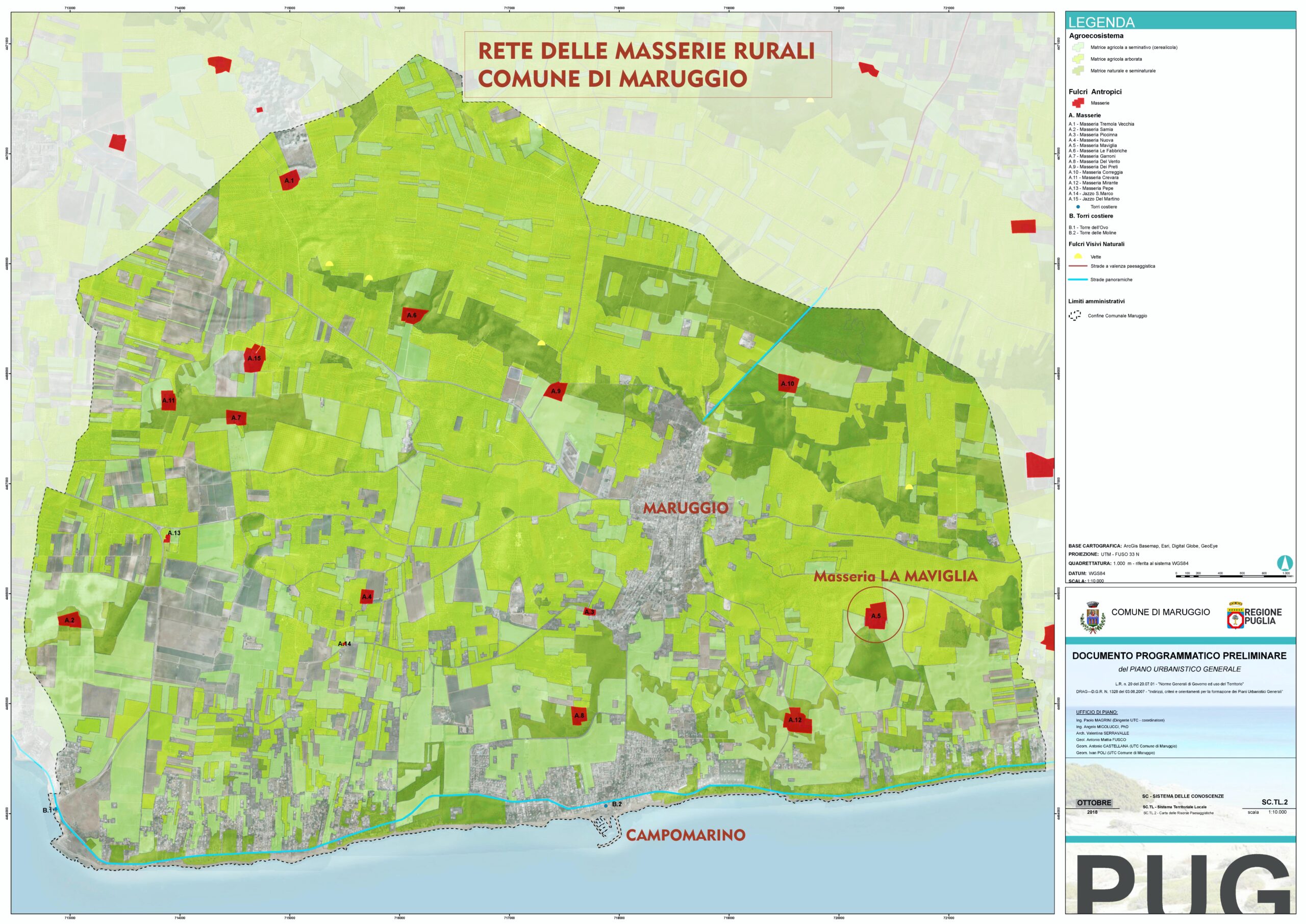Image resolution: width=1306 pixels, height=924 pixels.
Task: Click the seminativo (cerealicola) legend swatch
Action: (x=1077, y=47)
